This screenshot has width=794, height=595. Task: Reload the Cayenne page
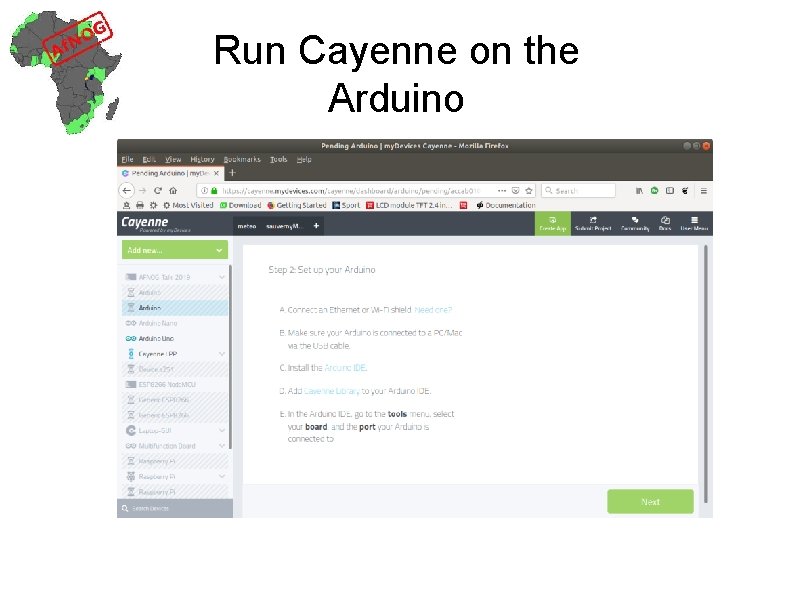point(158,190)
